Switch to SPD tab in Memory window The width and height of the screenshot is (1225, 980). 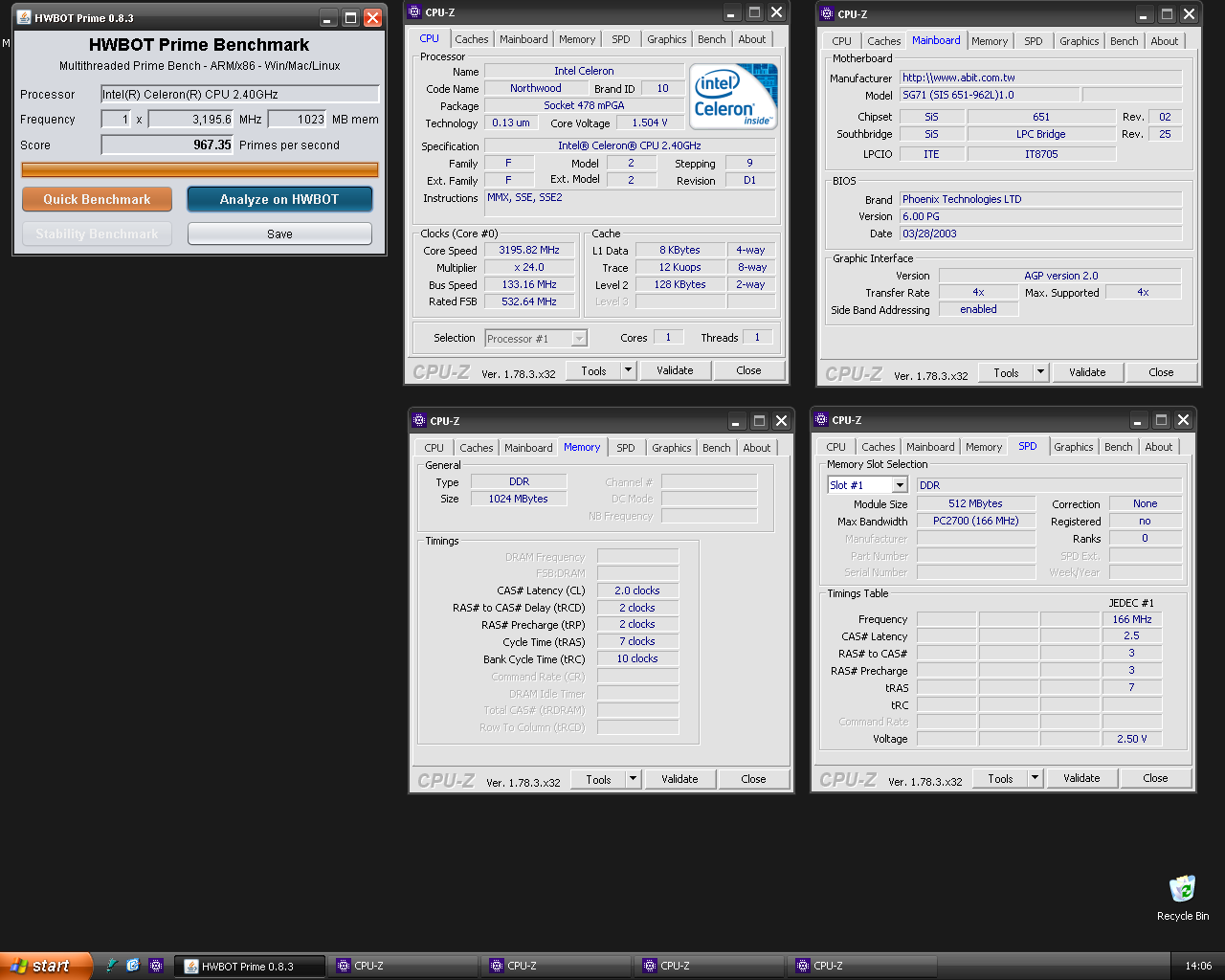pyautogui.click(x=625, y=448)
